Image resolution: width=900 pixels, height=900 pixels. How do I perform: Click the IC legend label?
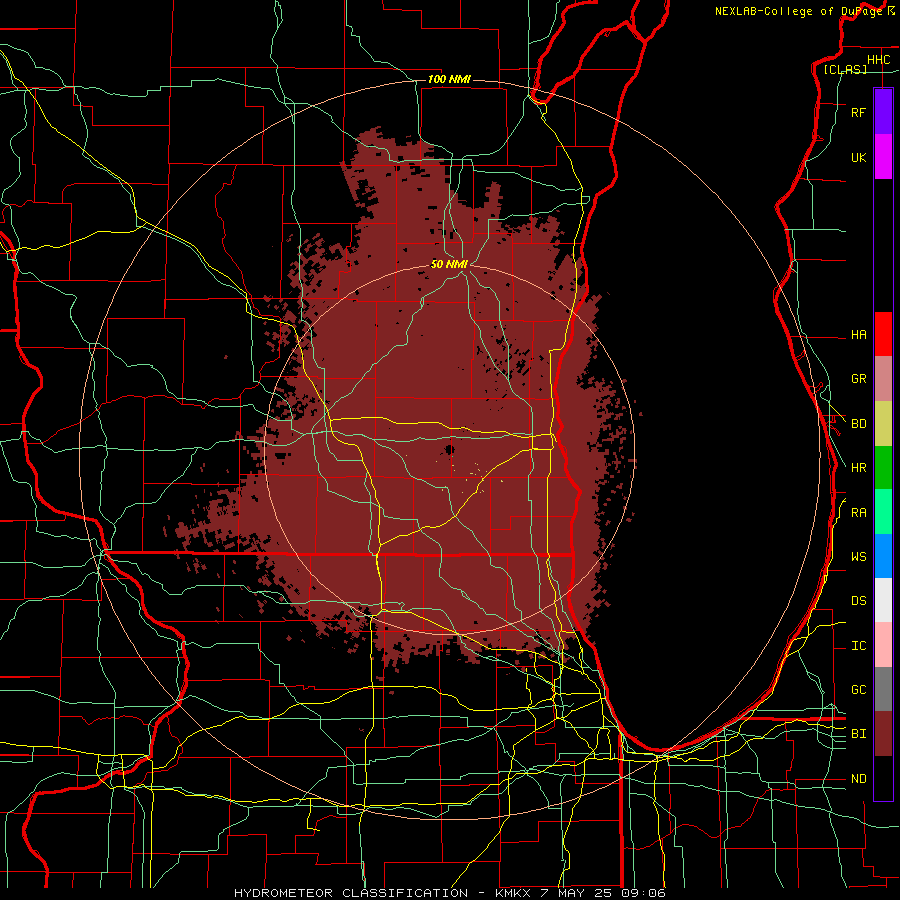(x=858, y=646)
